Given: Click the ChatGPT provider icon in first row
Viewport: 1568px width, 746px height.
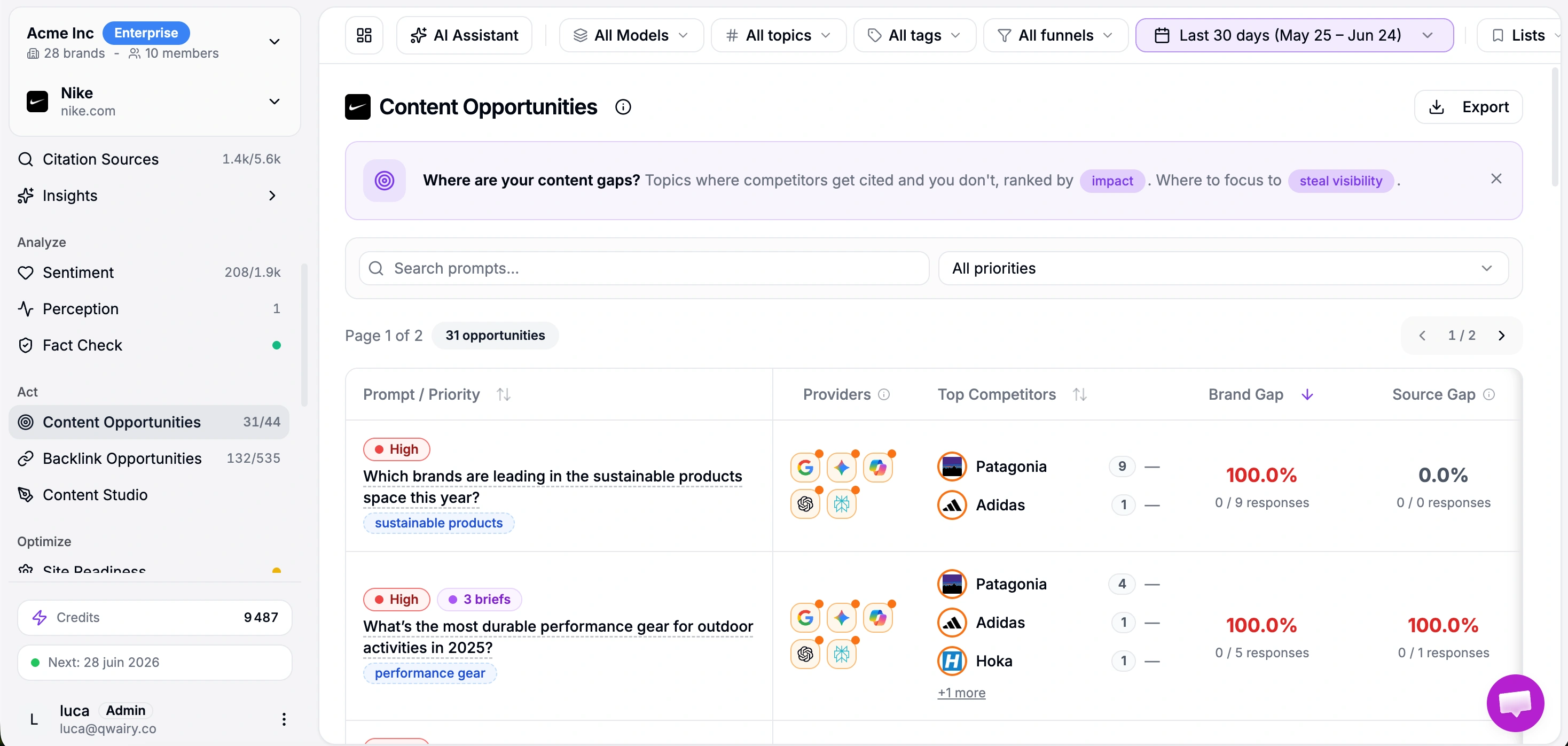Looking at the screenshot, I should pos(805,504).
